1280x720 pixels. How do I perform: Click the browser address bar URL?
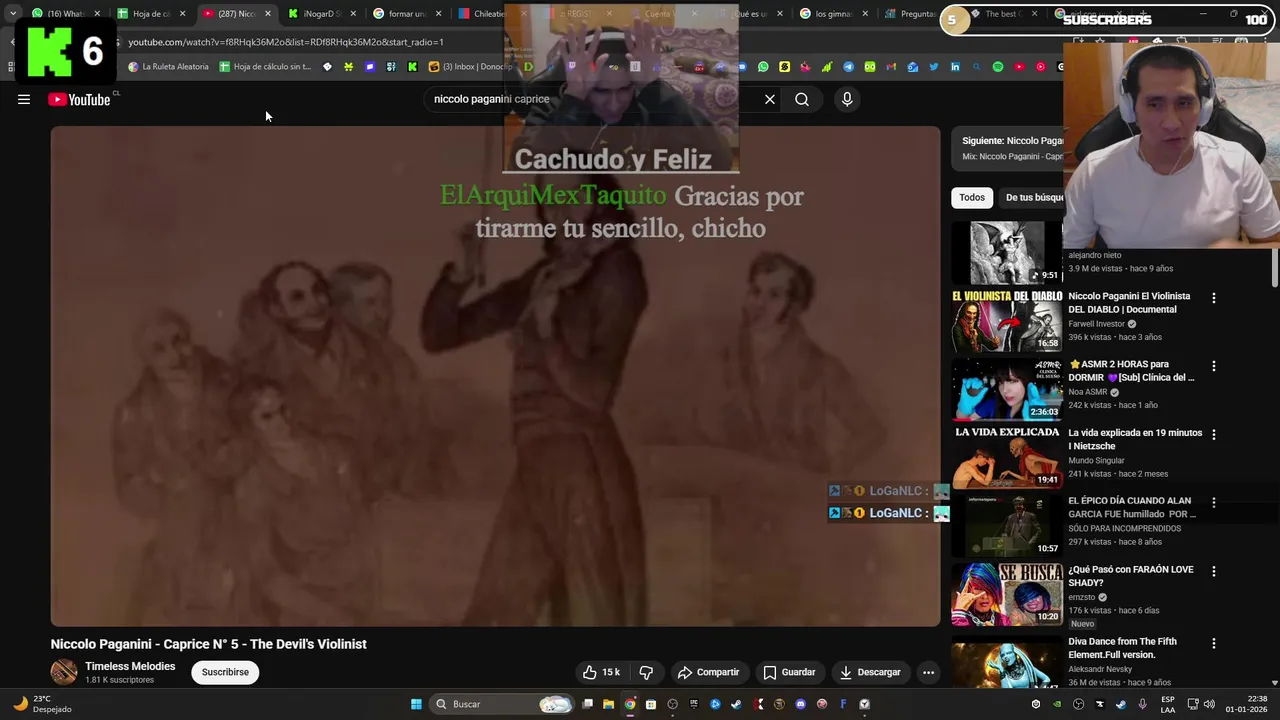286,42
